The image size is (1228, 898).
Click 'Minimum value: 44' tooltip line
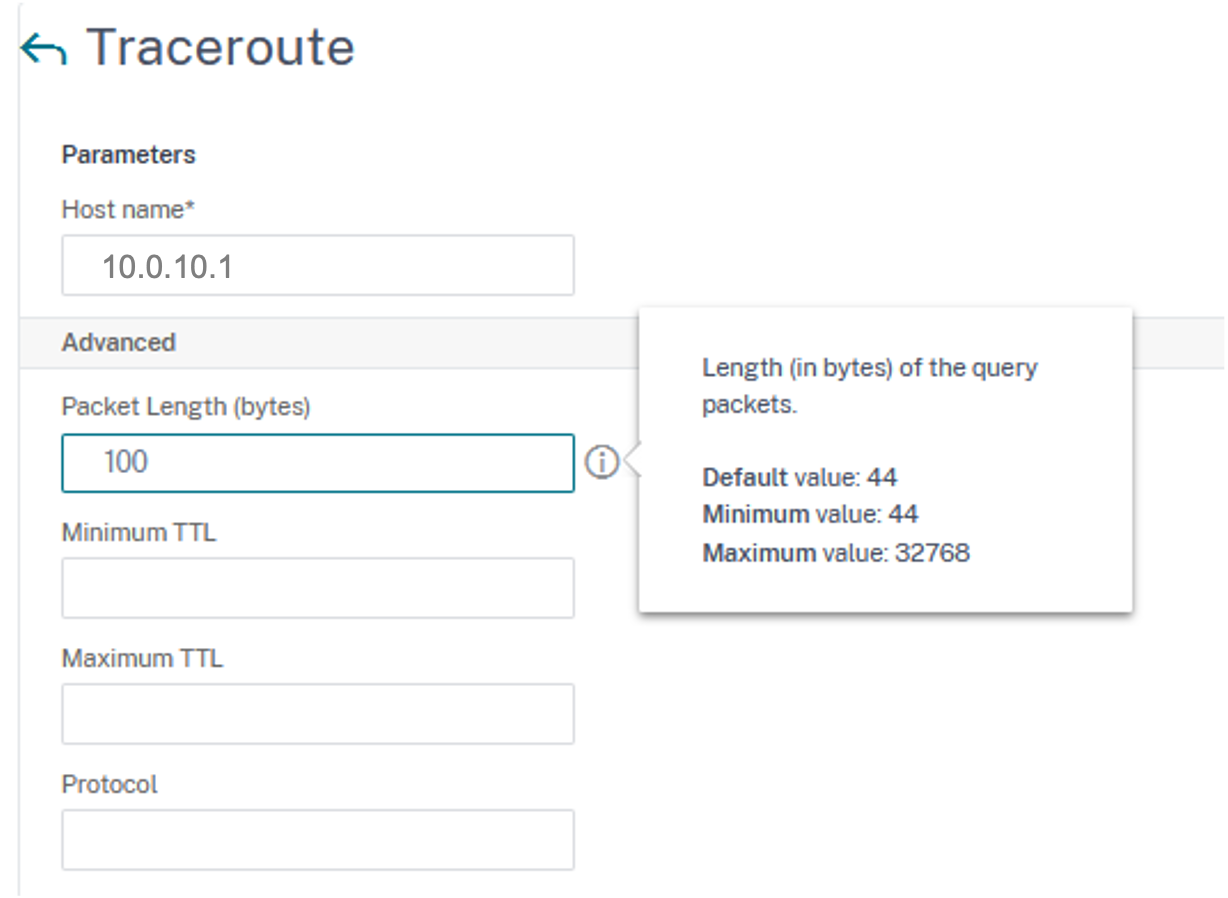(811, 515)
